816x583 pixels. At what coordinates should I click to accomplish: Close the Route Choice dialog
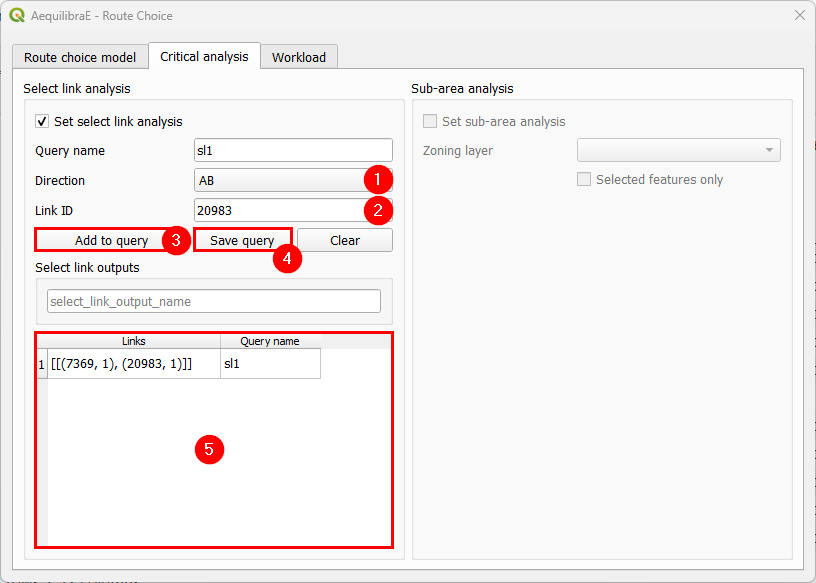tap(799, 15)
